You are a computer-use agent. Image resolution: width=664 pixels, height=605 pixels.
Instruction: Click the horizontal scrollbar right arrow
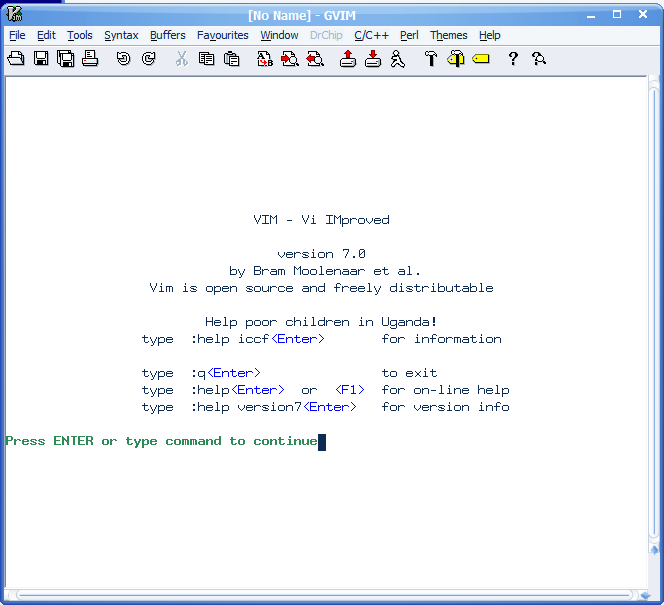point(645,596)
